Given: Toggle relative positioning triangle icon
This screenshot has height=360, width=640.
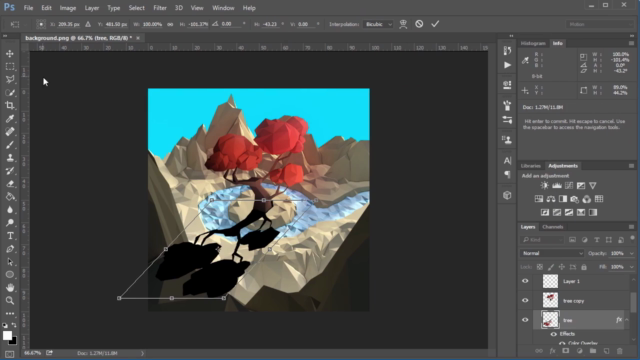Looking at the screenshot, I should pyautogui.click(x=88, y=24).
